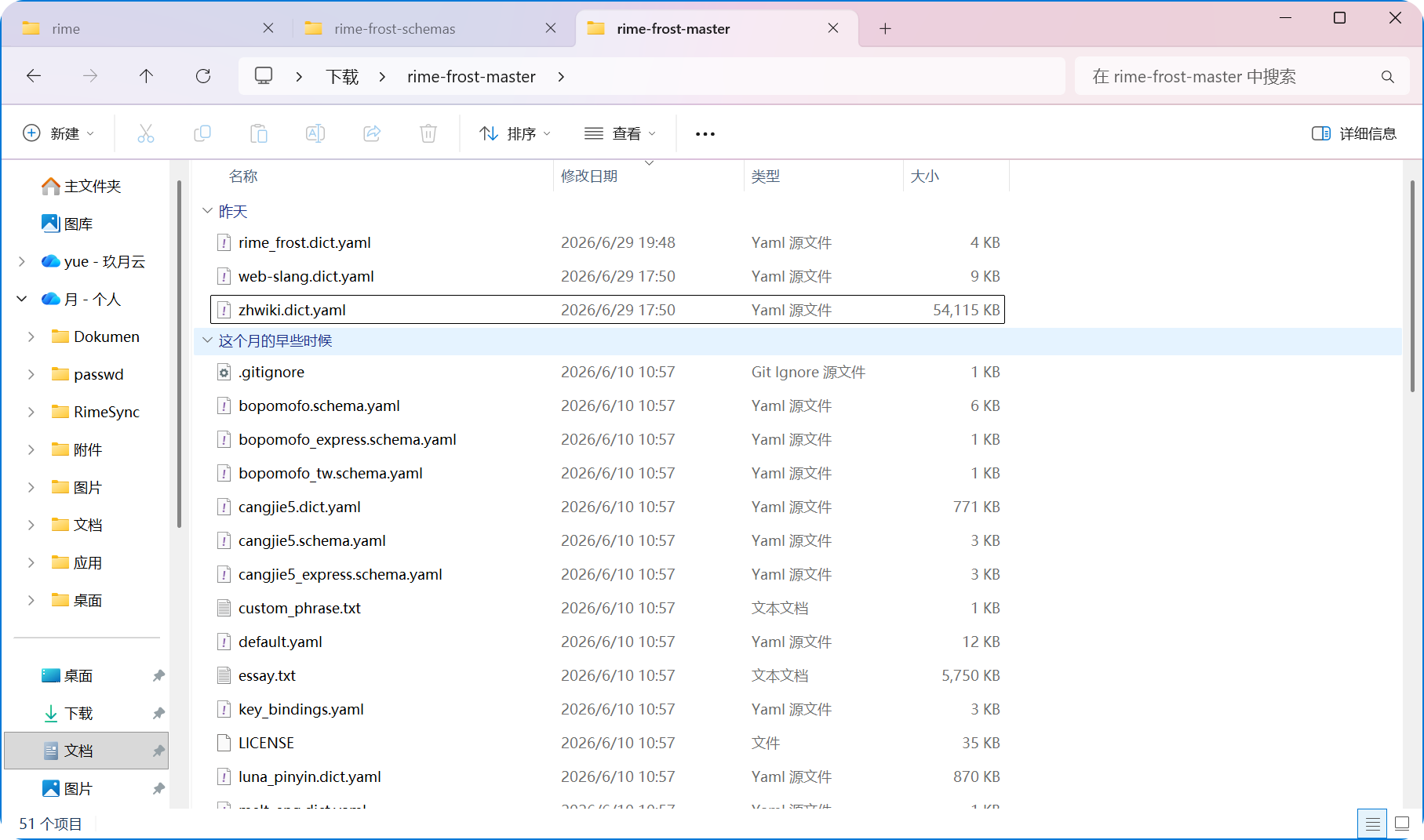Select the file luna_pinyin.dict.yaml
The width and height of the screenshot is (1424, 840).
point(607,776)
